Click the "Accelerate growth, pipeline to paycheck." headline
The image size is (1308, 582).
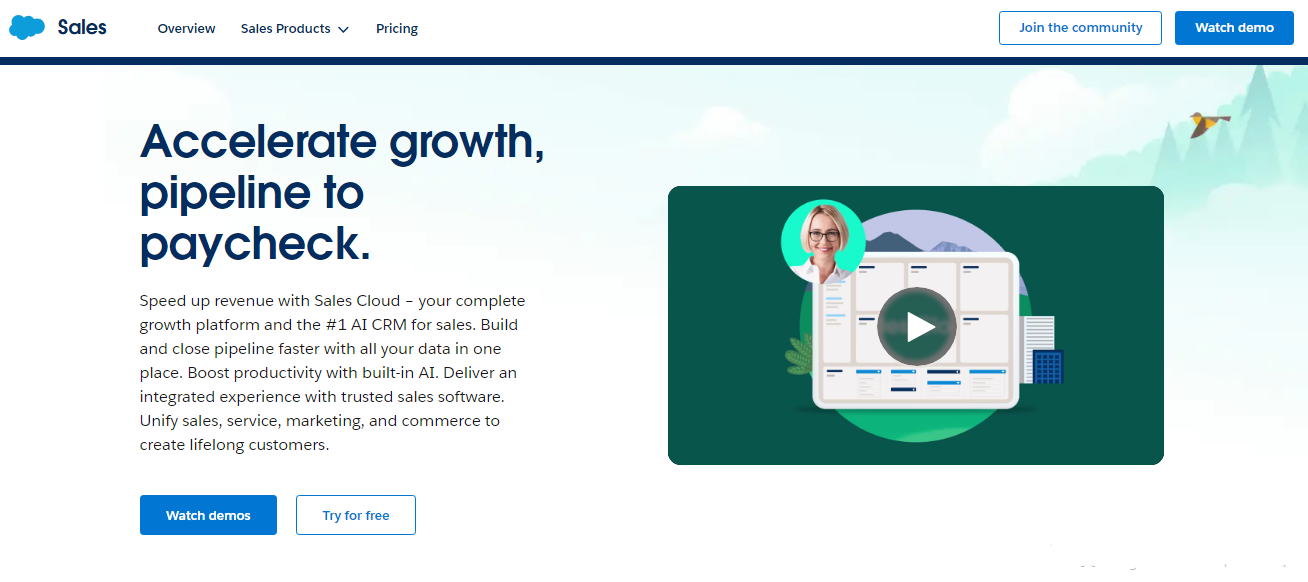[x=342, y=192]
